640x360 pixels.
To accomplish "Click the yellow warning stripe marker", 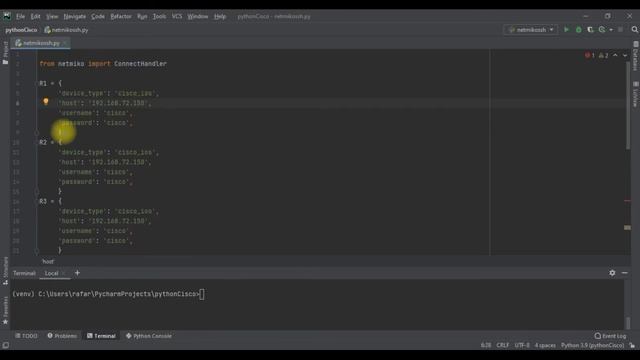I will (627, 228).
